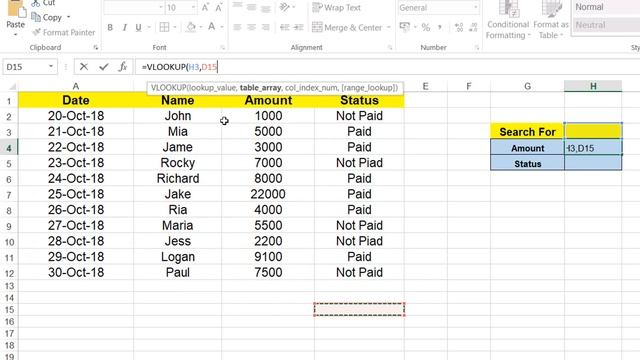The width and height of the screenshot is (640, 360).
Task: Align text left in cell
Action: click(237, 27)
